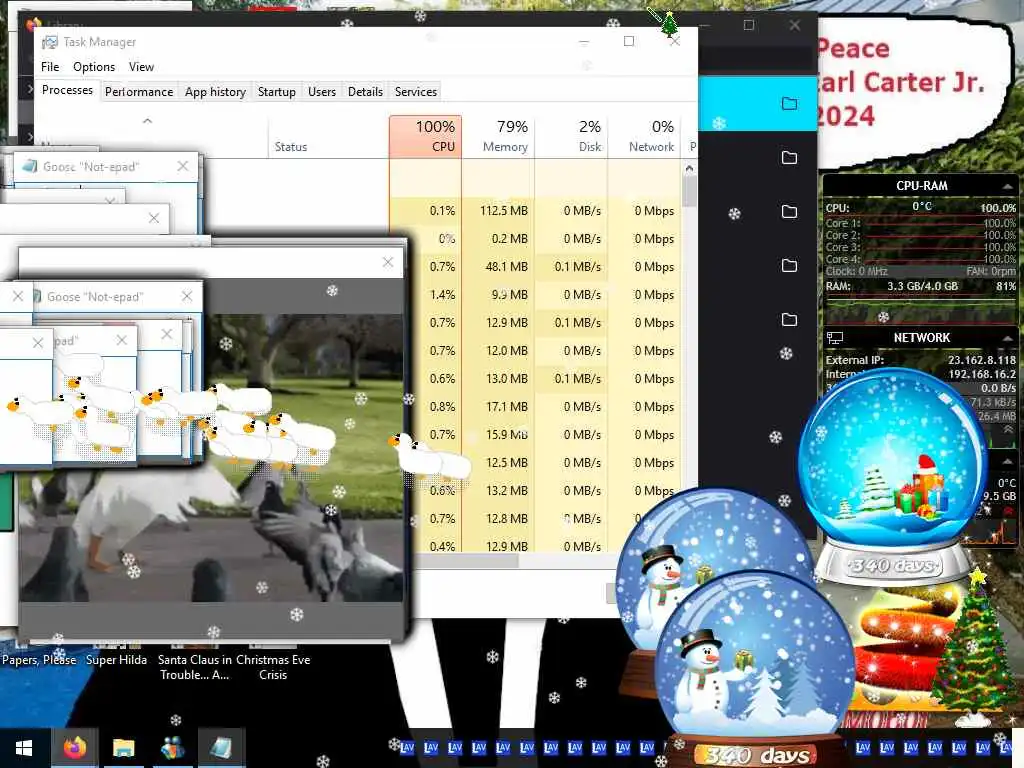The height and width of the screenshot is (768, 1024).
Task: Click the External IP value 23.162.8.118
Action: (x=982, y=360)
